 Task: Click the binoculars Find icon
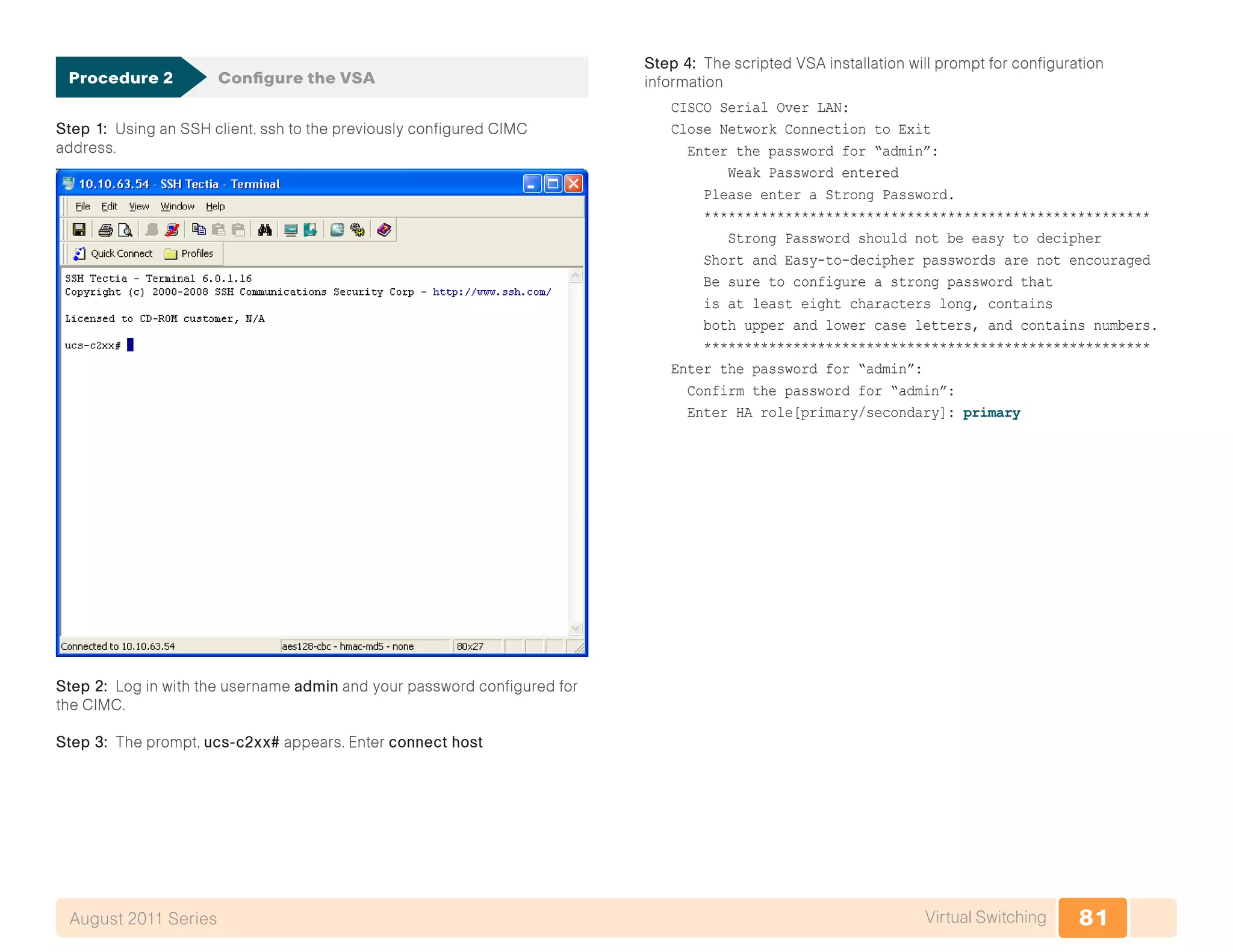click(264, 230)
